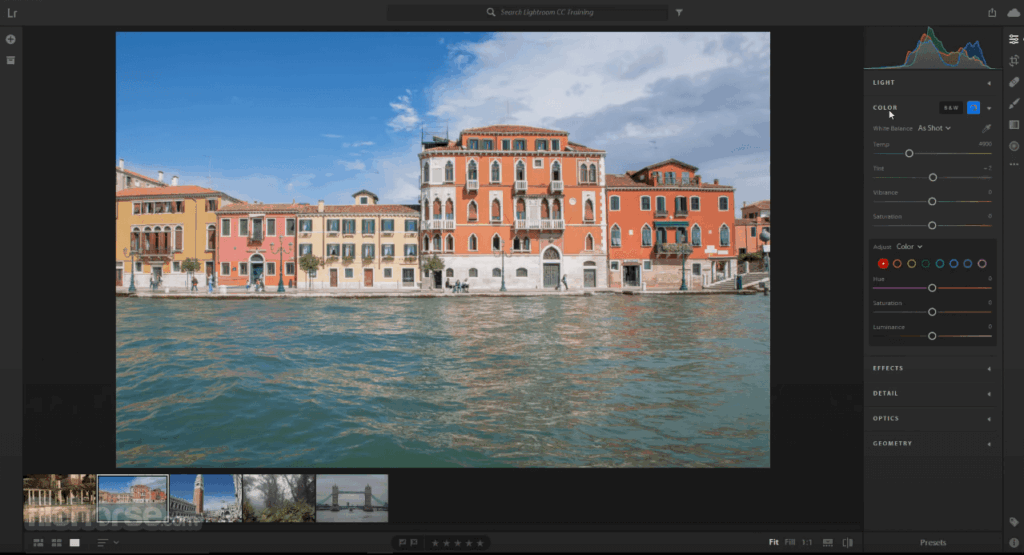Select the Healing Brush tool

click(x=1014, y=82)
